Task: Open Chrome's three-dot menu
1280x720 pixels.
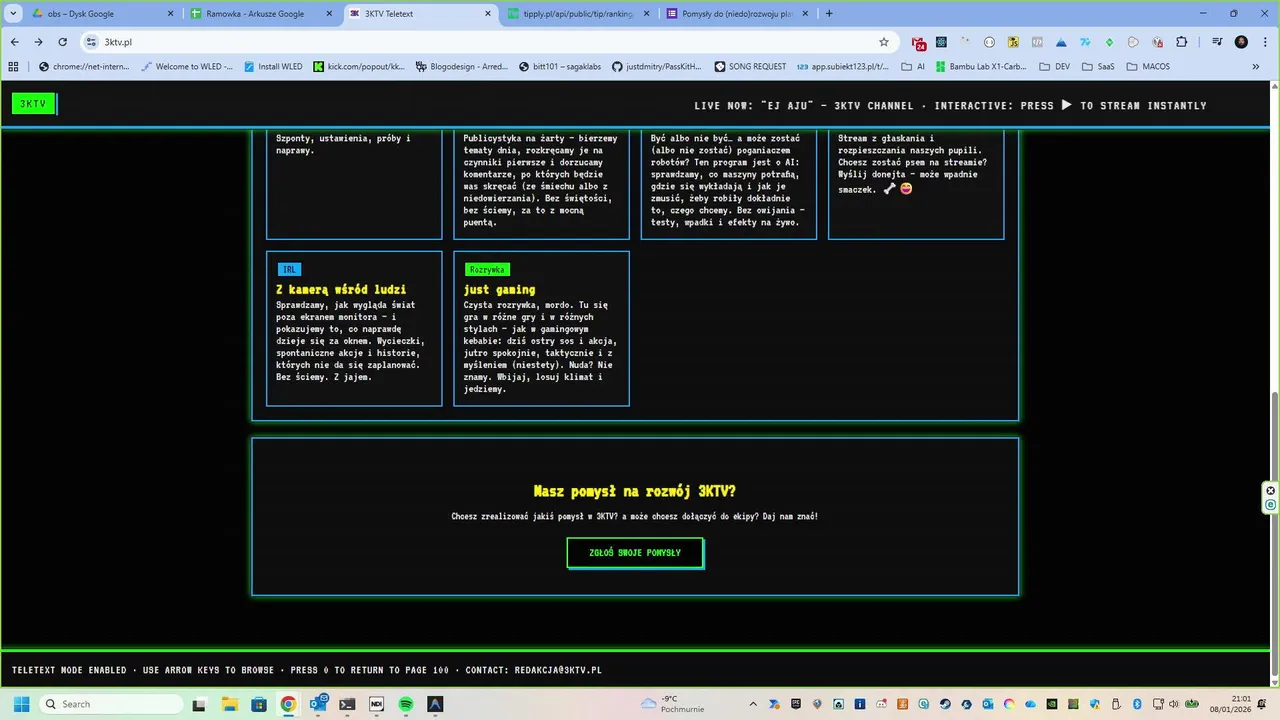Action: (1264, 42)
